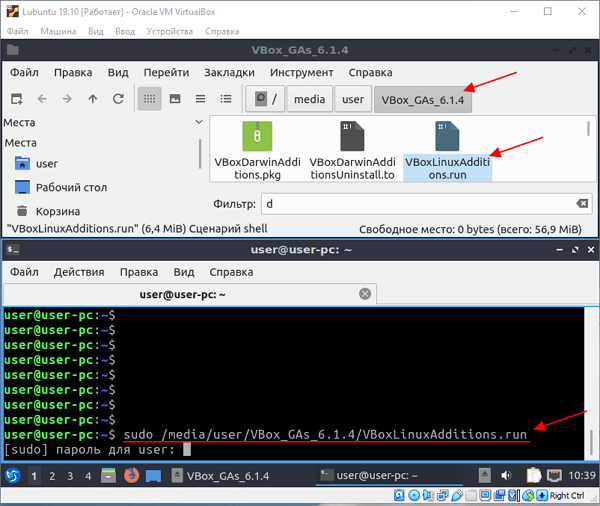Image resolution: width=600 pixels, height=506 pixels.
Task: Open the Закладки menu
Action: tap(229, 72)
